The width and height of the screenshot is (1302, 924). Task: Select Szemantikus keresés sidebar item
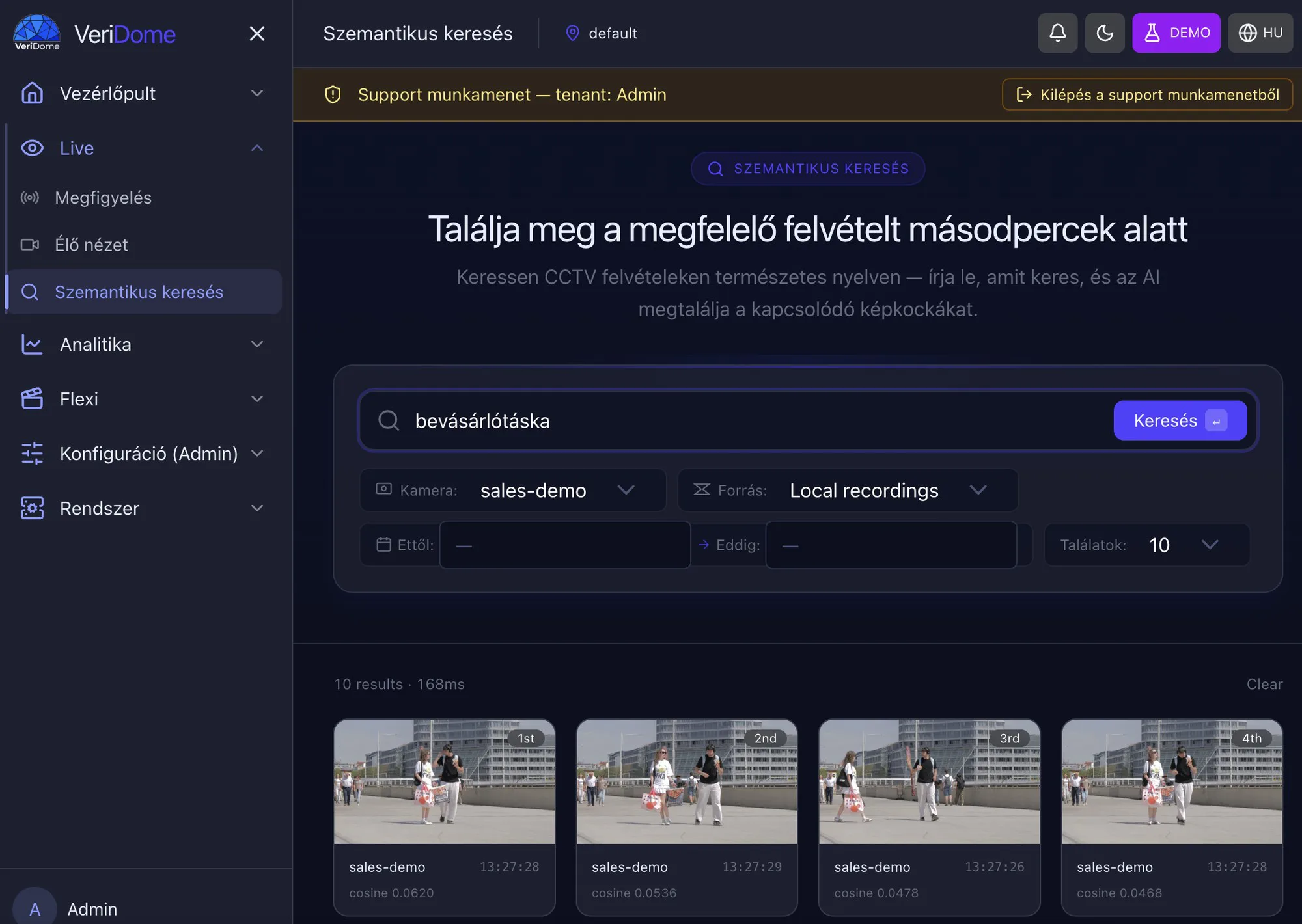[143, 292]
